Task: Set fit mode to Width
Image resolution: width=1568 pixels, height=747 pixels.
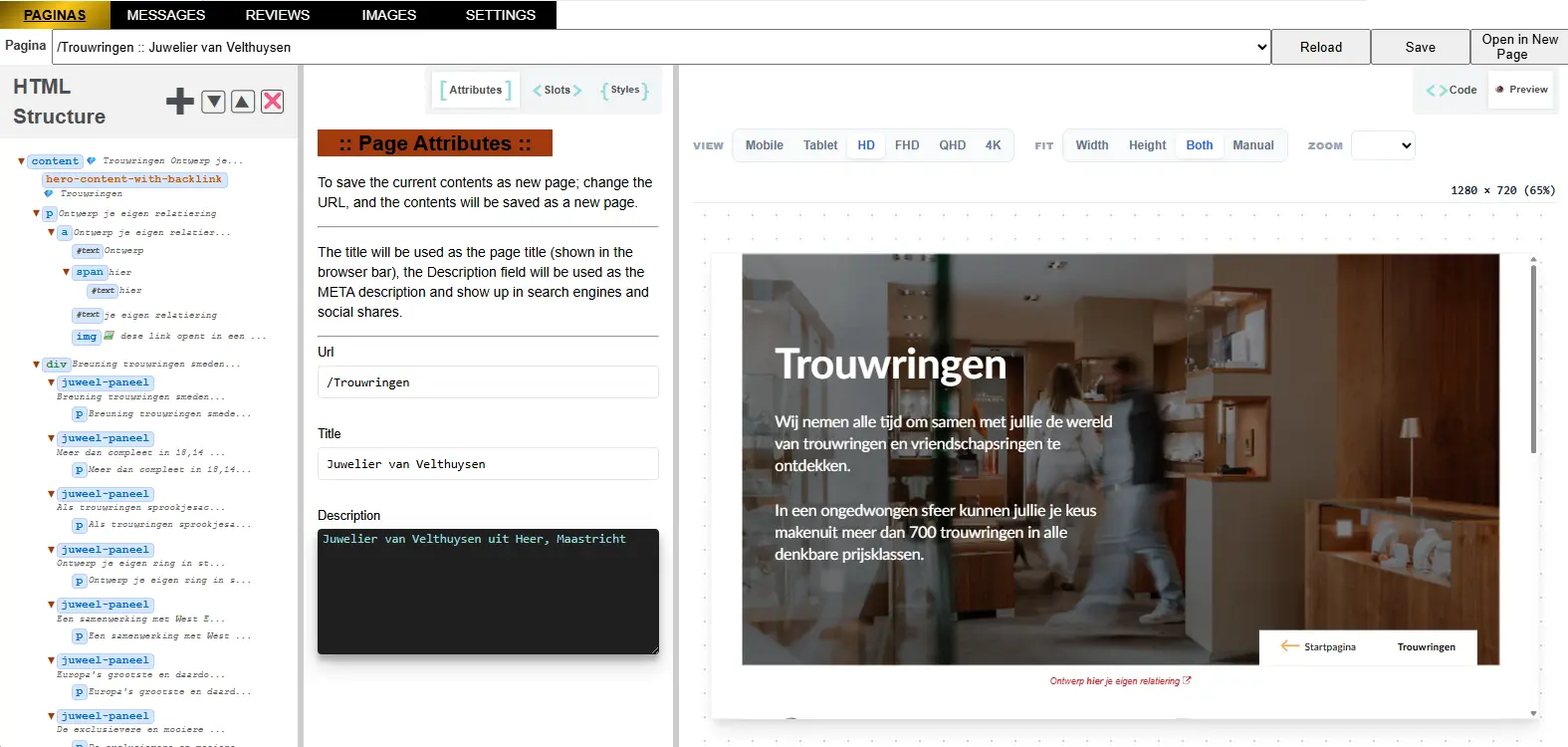Action: click(x=1092, y=145)
